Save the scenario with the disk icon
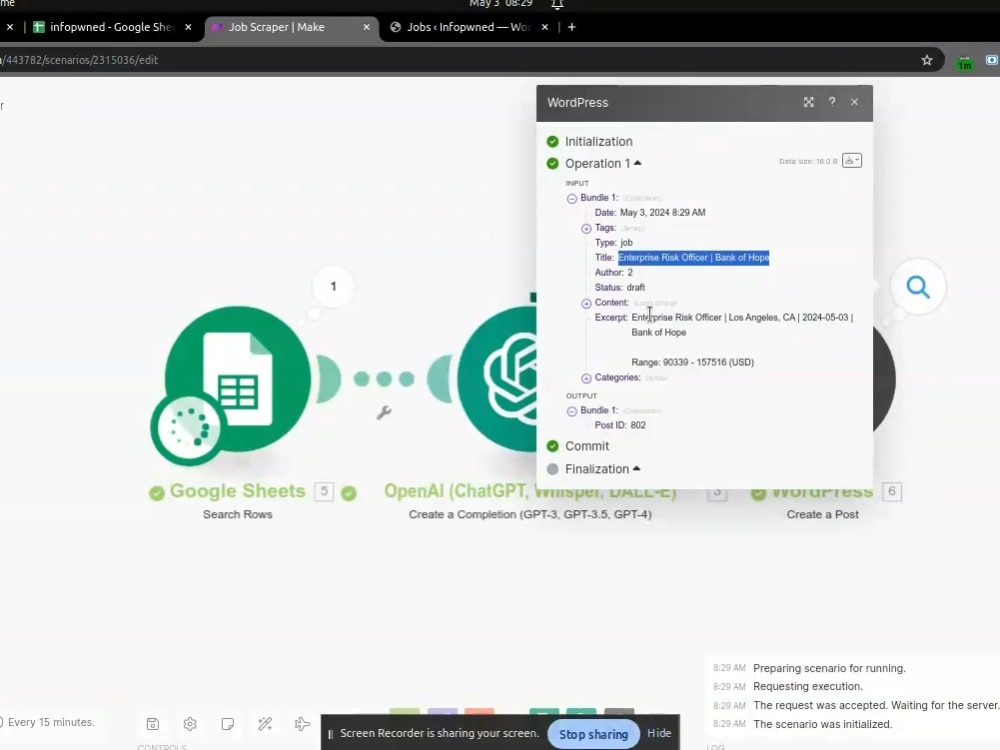The height and width of the screenshot is (750, 1000). 152,724
